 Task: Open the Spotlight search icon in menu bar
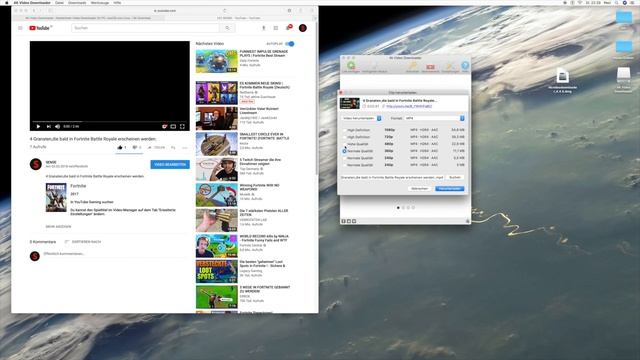616,2
